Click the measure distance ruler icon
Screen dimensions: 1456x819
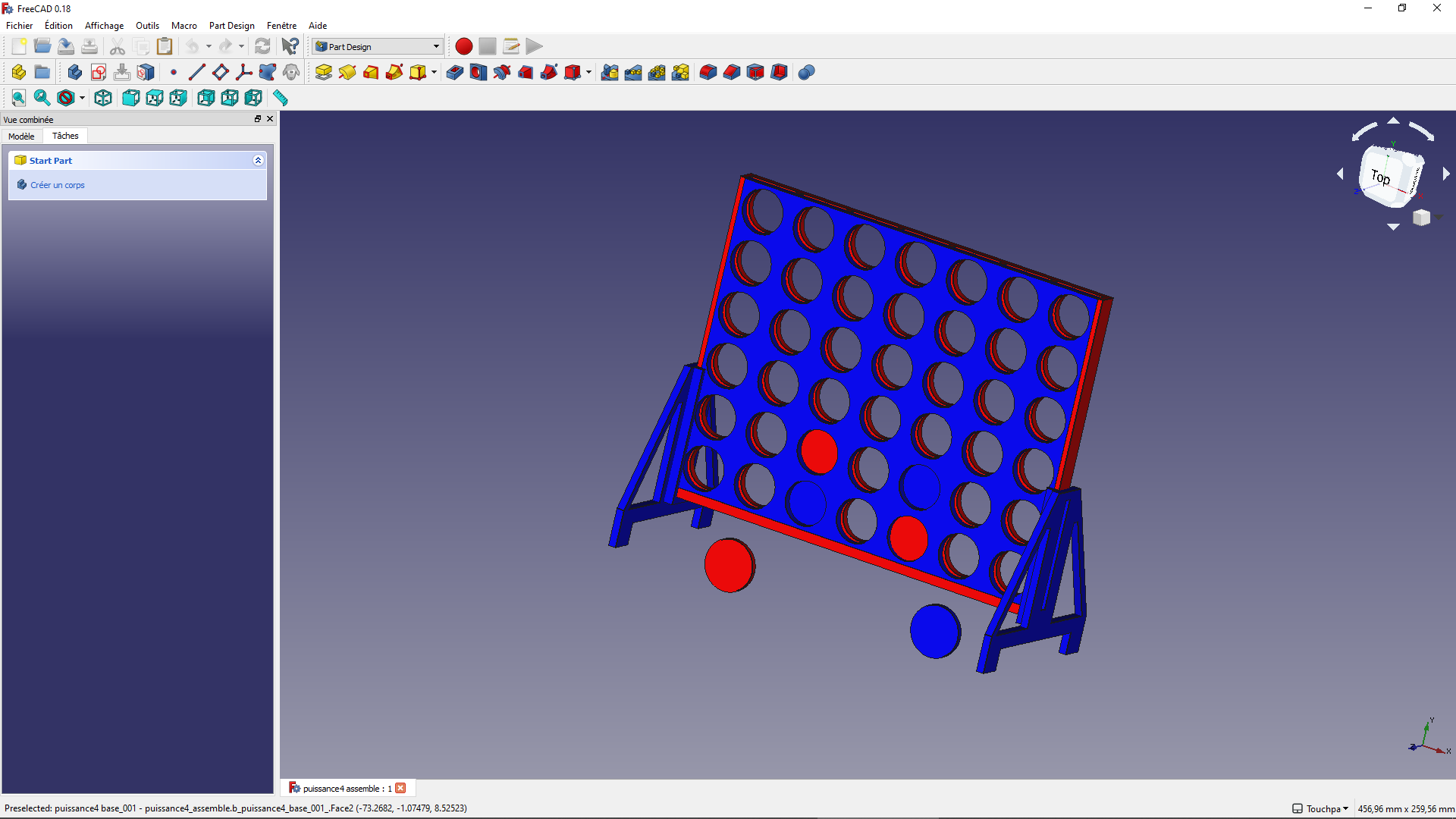click(281, 98)
